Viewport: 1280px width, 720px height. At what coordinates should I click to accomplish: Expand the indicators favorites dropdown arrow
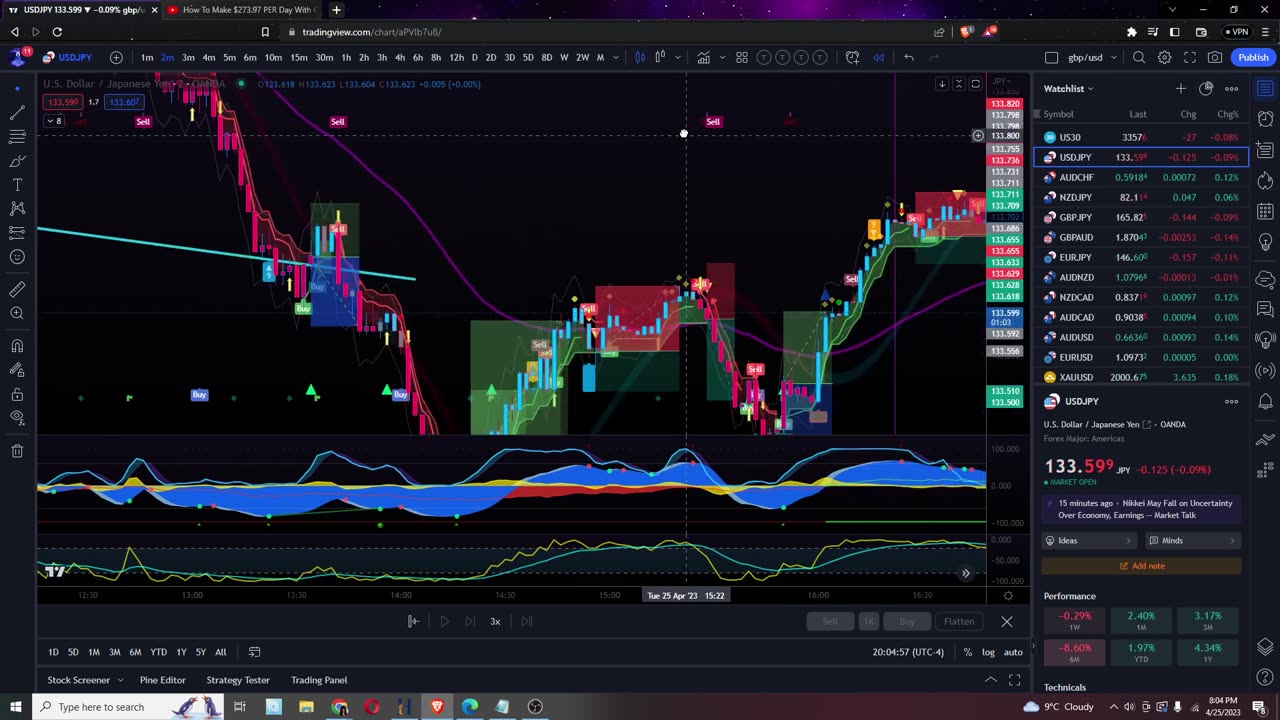click(722, 57)
